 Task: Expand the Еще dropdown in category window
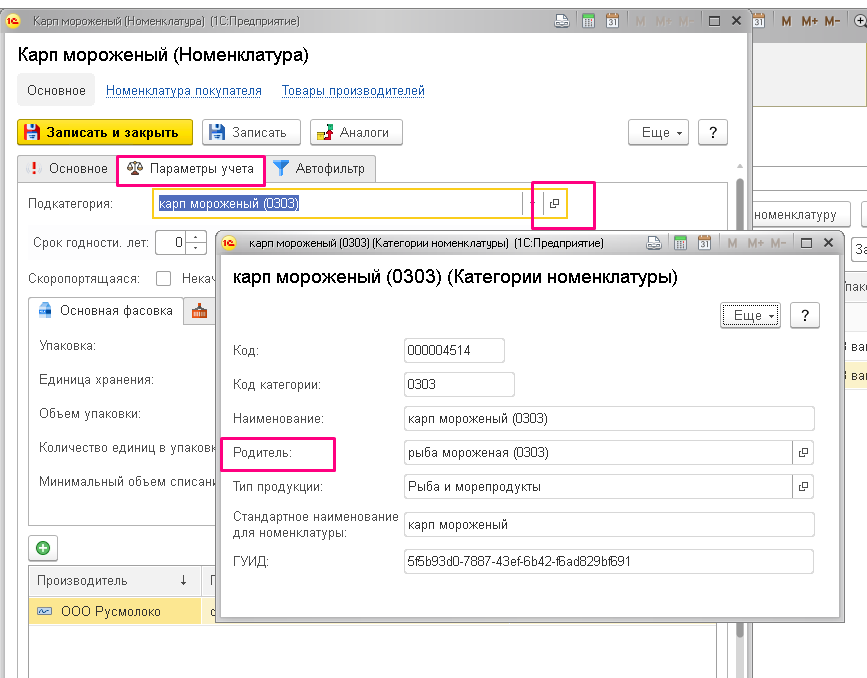point(750,315)
